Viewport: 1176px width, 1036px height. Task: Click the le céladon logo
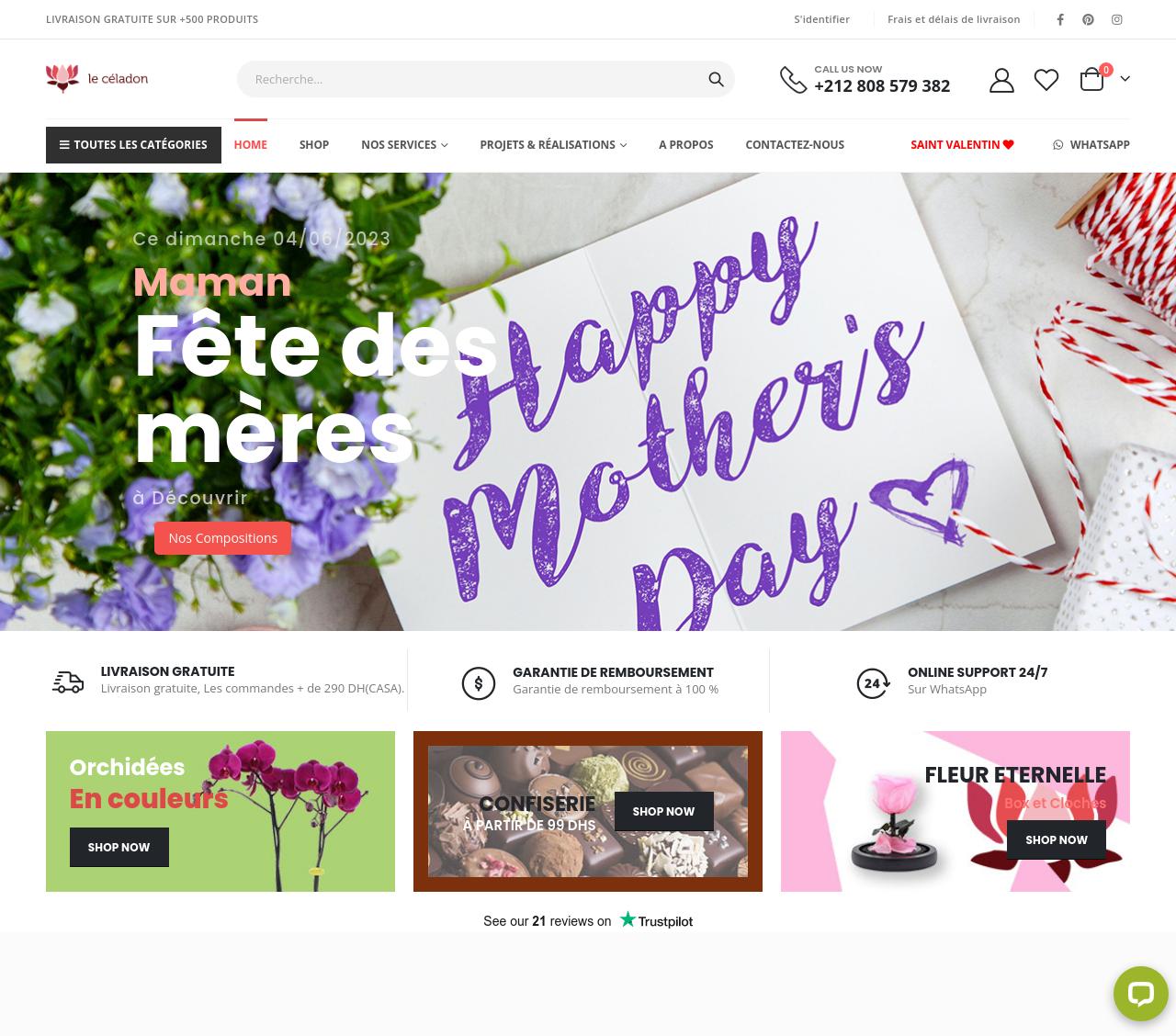click(97, 78)
